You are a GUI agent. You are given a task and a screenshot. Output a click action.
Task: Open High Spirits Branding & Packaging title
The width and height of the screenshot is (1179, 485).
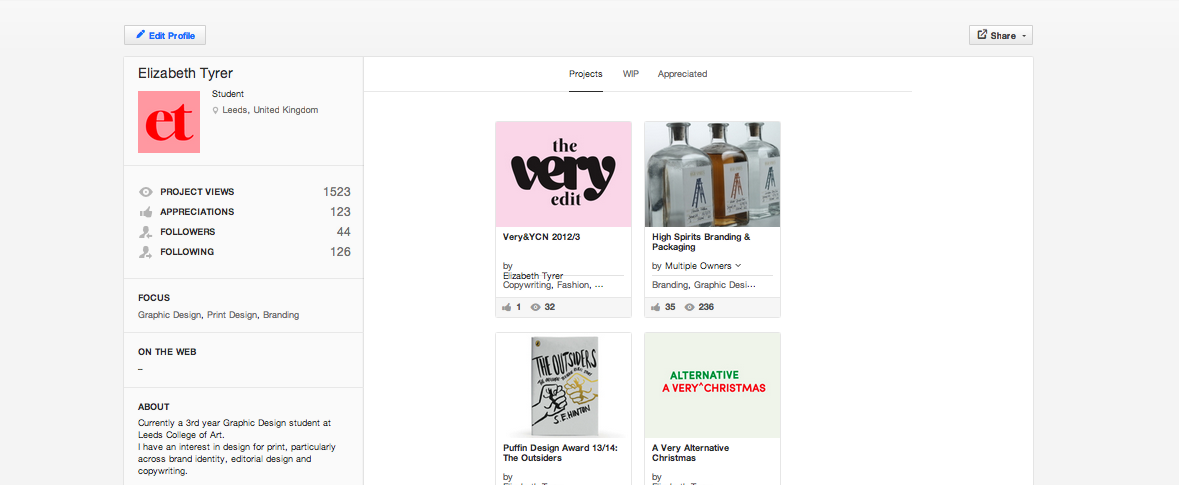pos(701,241)
